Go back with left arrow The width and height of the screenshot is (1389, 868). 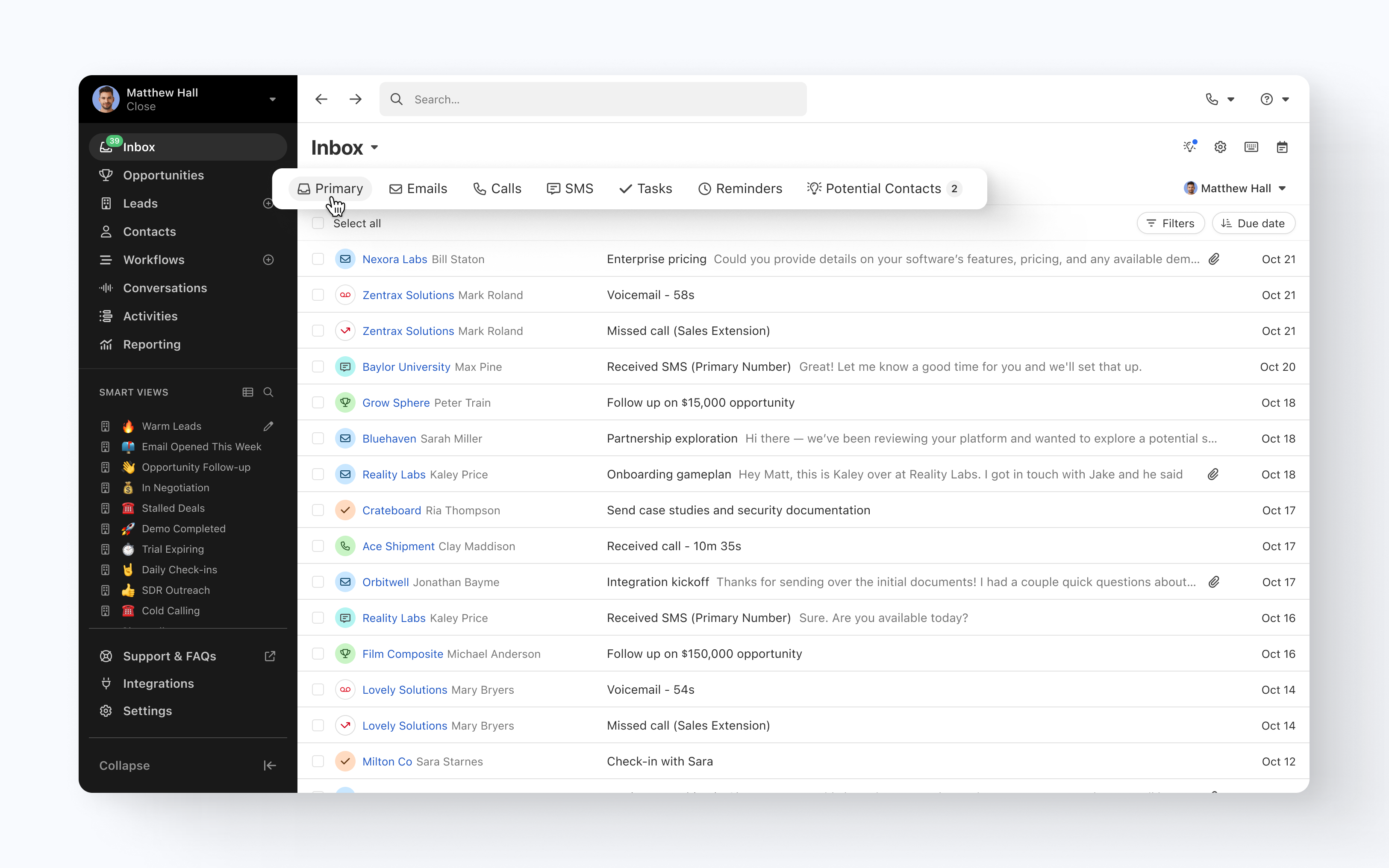[321, 99]
